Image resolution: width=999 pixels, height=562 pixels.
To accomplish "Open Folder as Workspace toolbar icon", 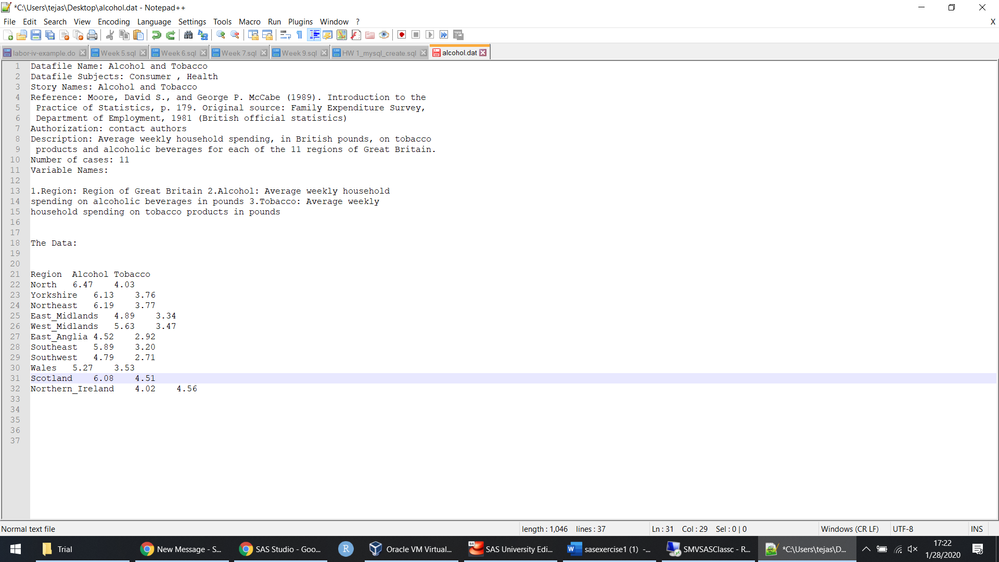I will pyautogui.click(x=370, y=35).
